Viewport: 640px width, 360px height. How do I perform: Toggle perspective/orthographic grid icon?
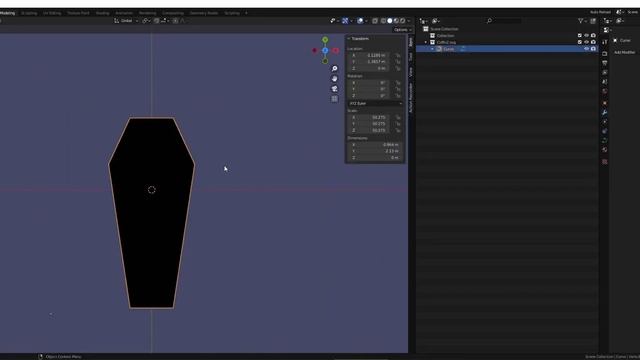pyautogui.click(x=334, y=99)
